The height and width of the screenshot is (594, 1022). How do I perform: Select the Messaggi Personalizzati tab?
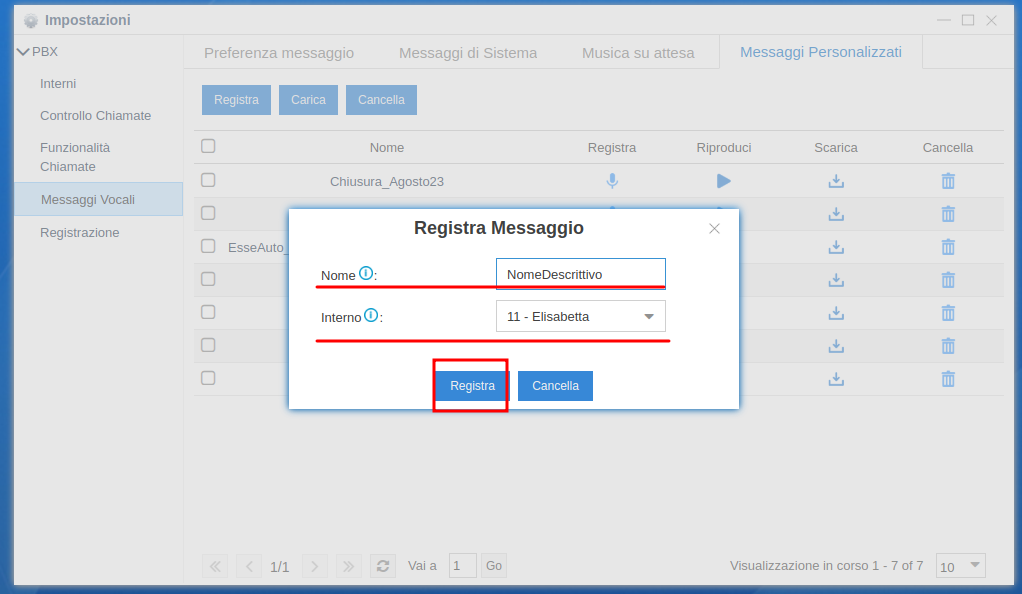click(821, 52)
